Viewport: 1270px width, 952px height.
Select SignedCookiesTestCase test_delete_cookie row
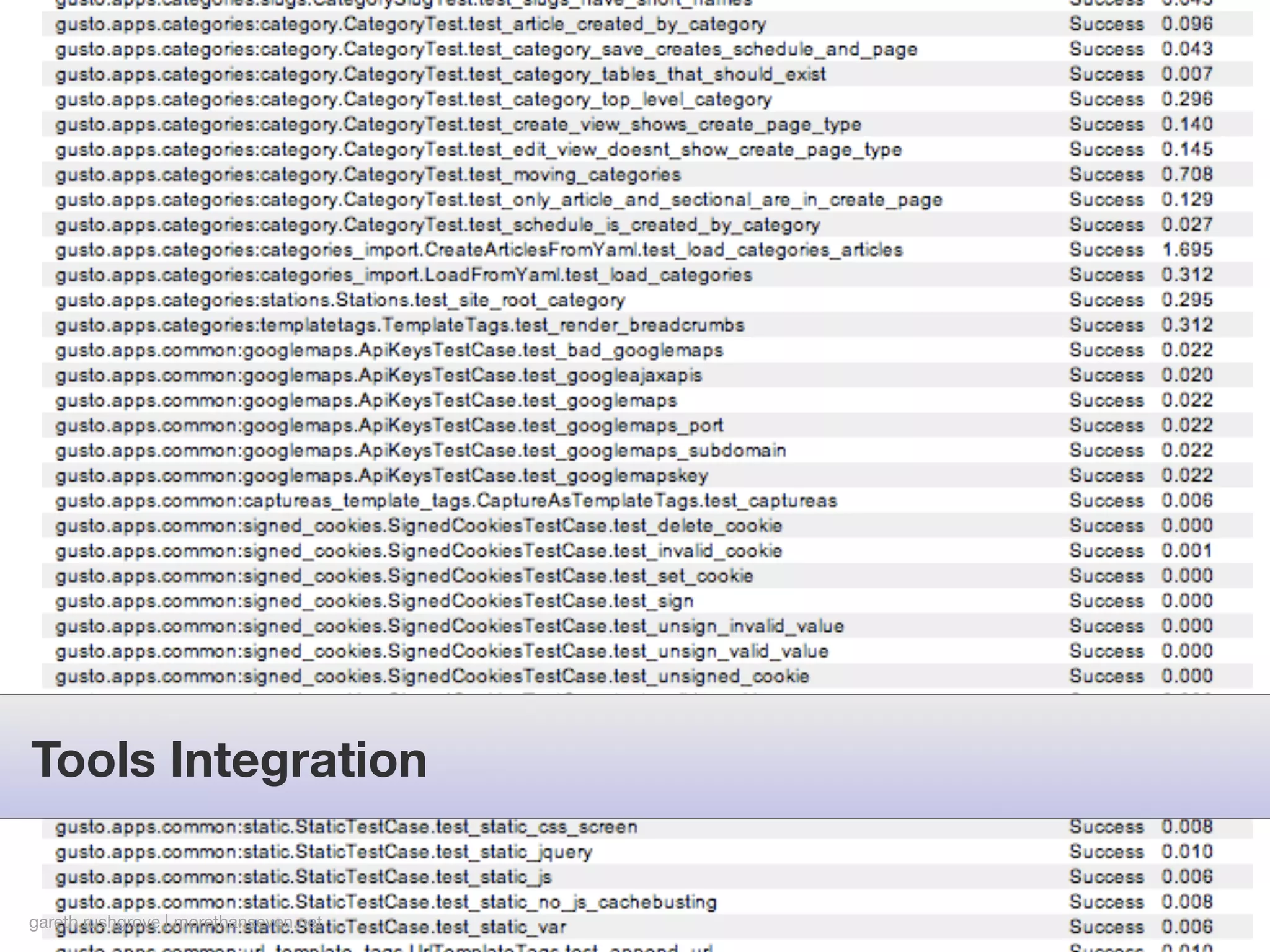pos(419,526)
